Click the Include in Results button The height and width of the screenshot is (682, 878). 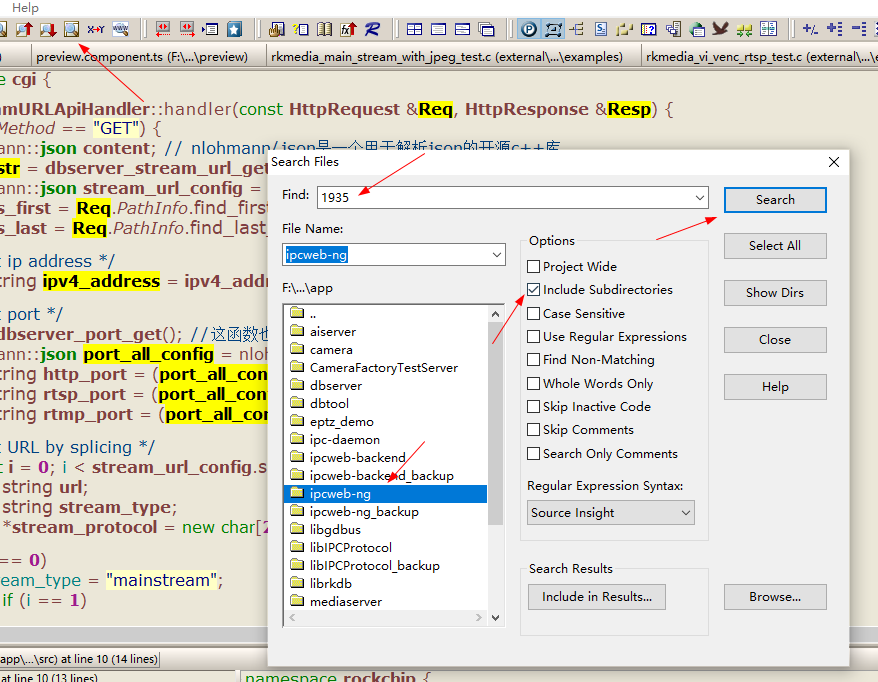(596, 597)
